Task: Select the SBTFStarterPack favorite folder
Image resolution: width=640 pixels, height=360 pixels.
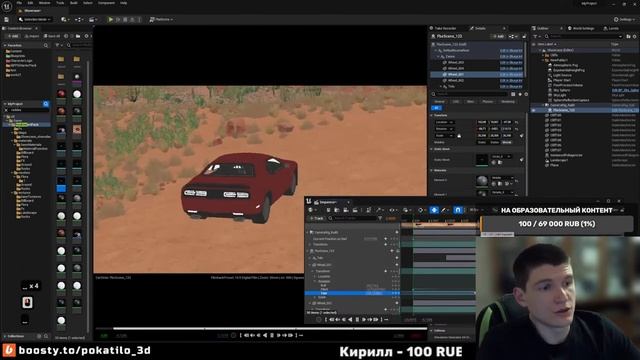Action: pyautogui.click(x=21, y=65)
